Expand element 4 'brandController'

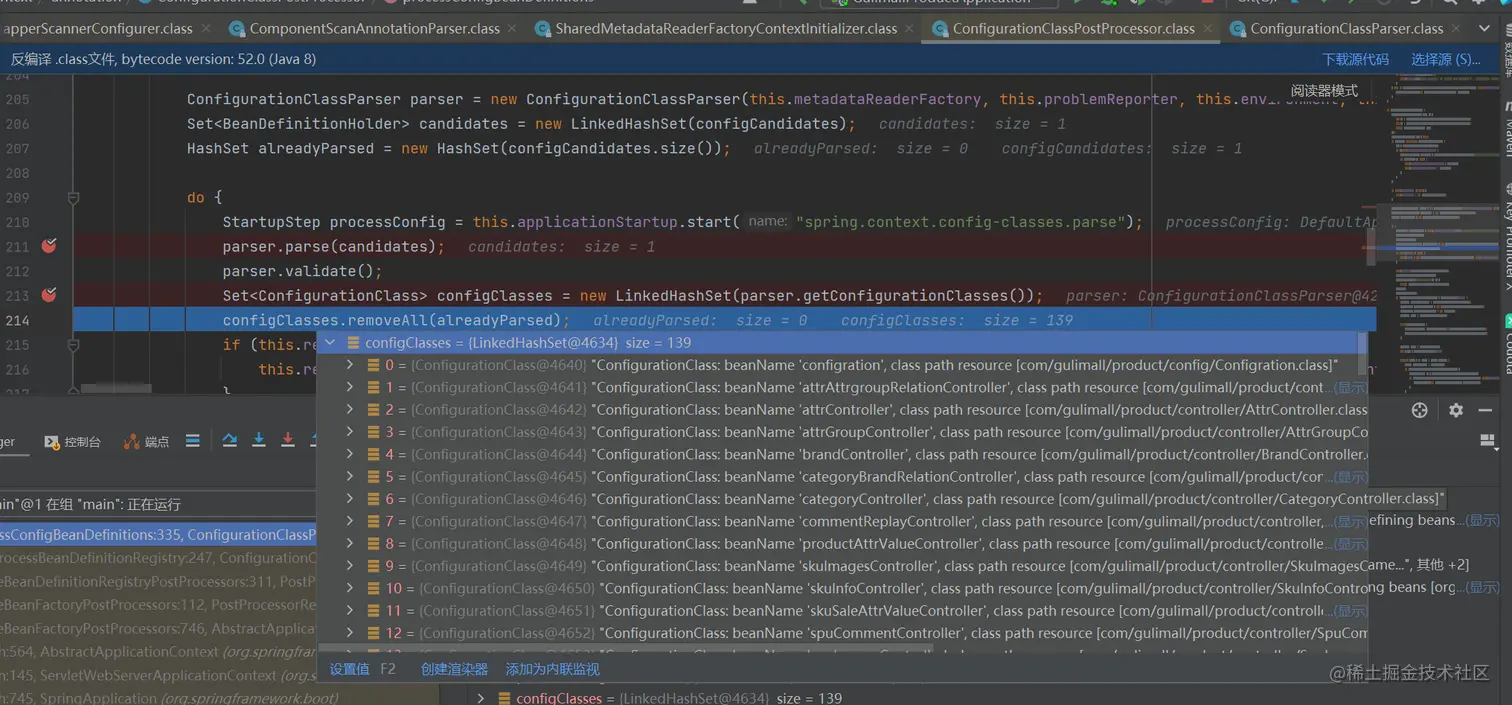coord(349,454)
